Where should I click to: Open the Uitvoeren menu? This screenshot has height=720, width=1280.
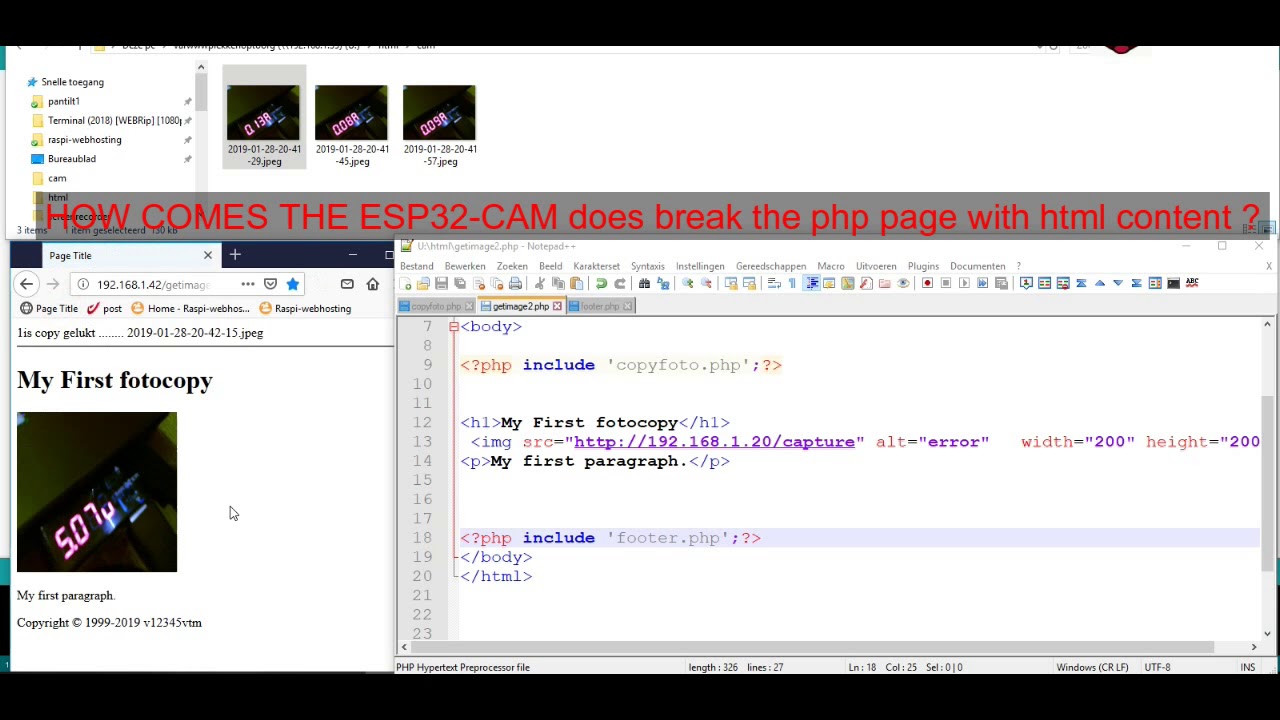point(876,266)
